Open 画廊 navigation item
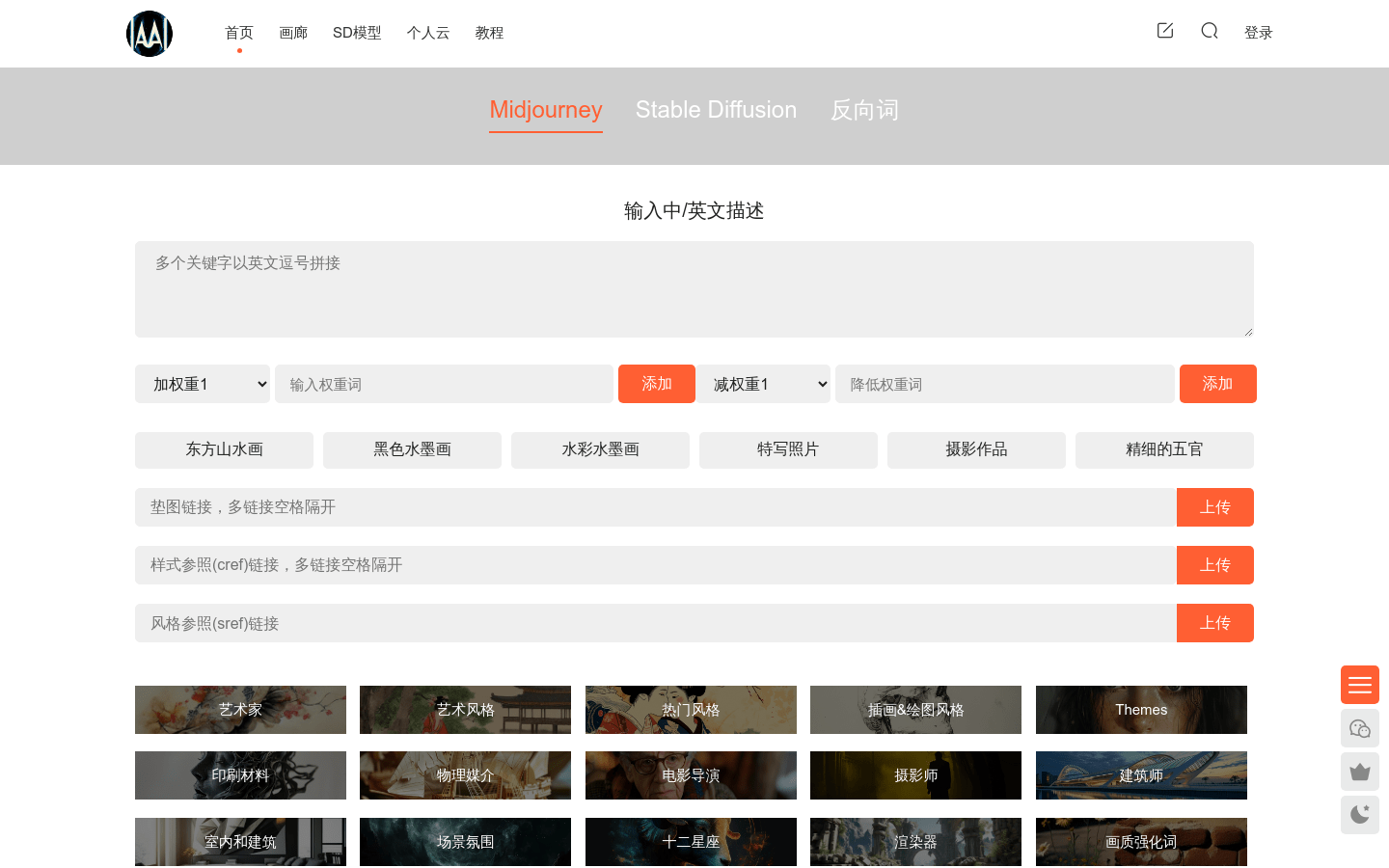Screen dimensions: 1389x868 point(293,33)
